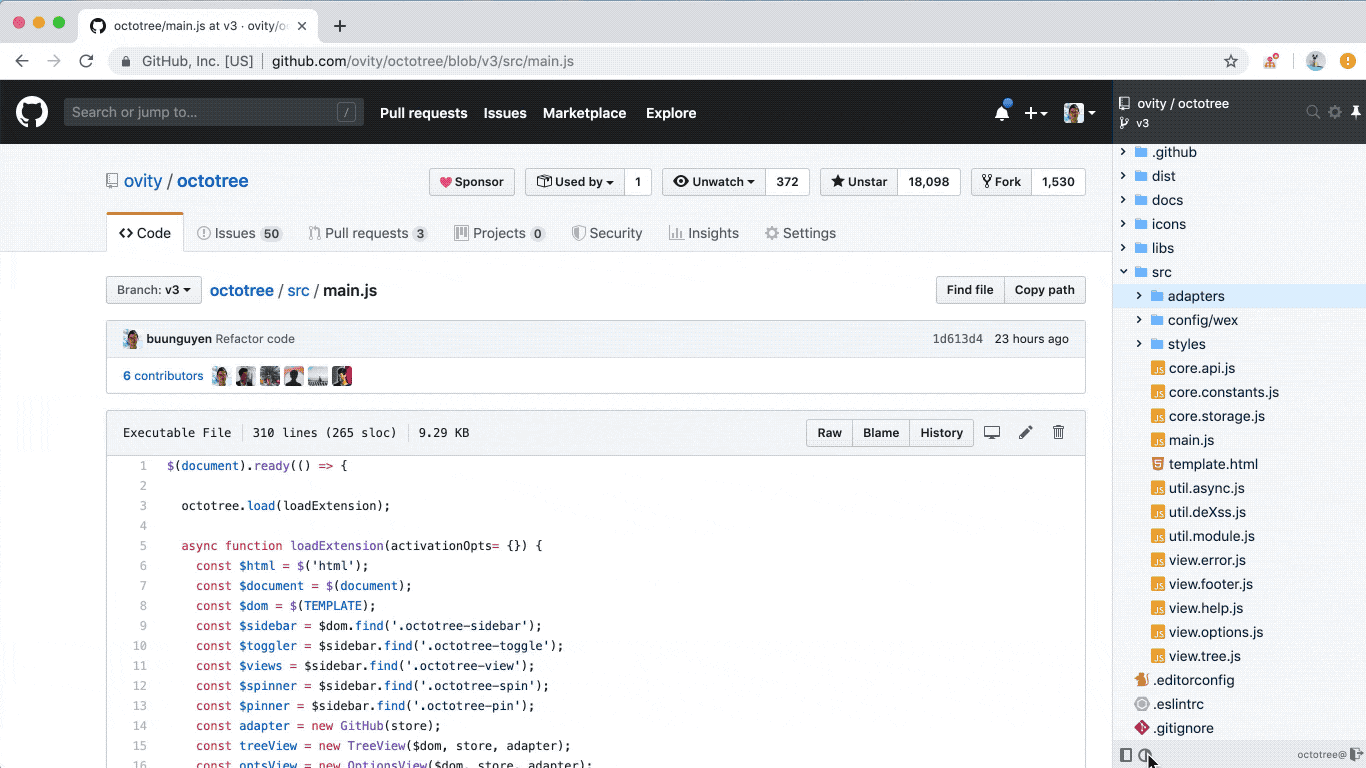Open commit 1d613d4 link
The image size is (1366, 768).
[x=957, y=339]
